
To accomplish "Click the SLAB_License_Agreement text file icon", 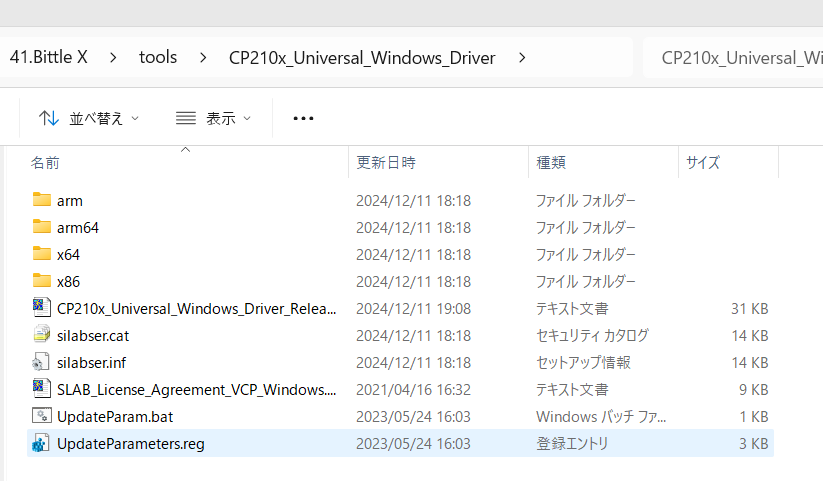I will coord(42,389).
